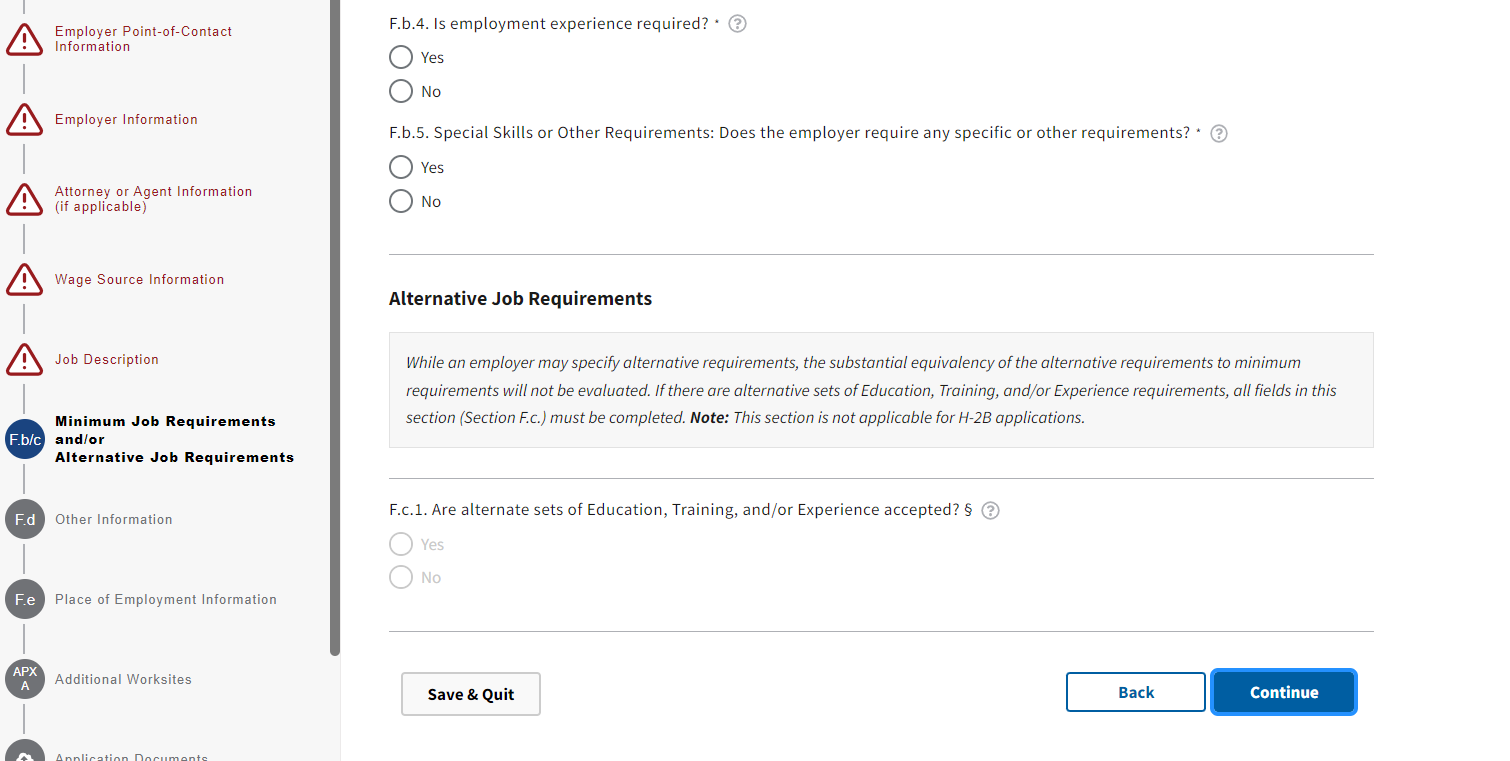Click the F.e step circle icon
Viewport: 1510px width, 761px height.
[25, 600]
